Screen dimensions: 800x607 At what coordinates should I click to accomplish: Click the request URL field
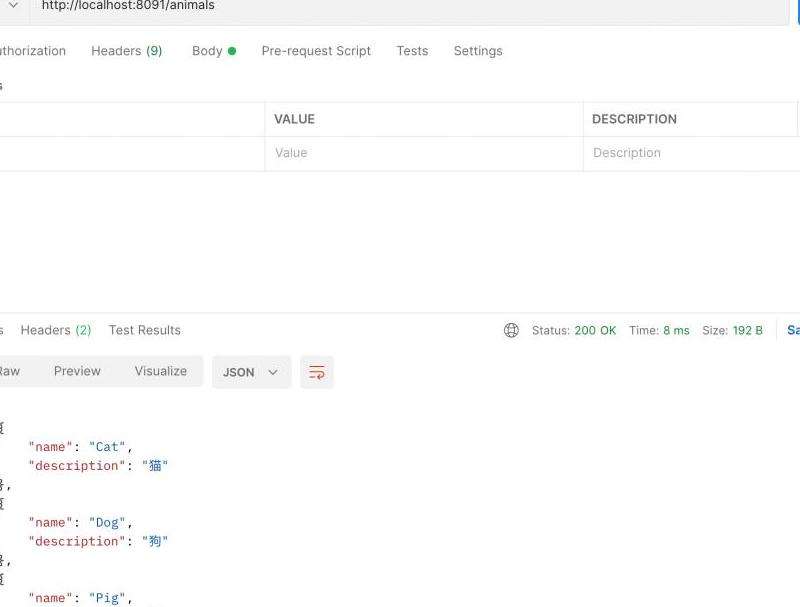400,6
